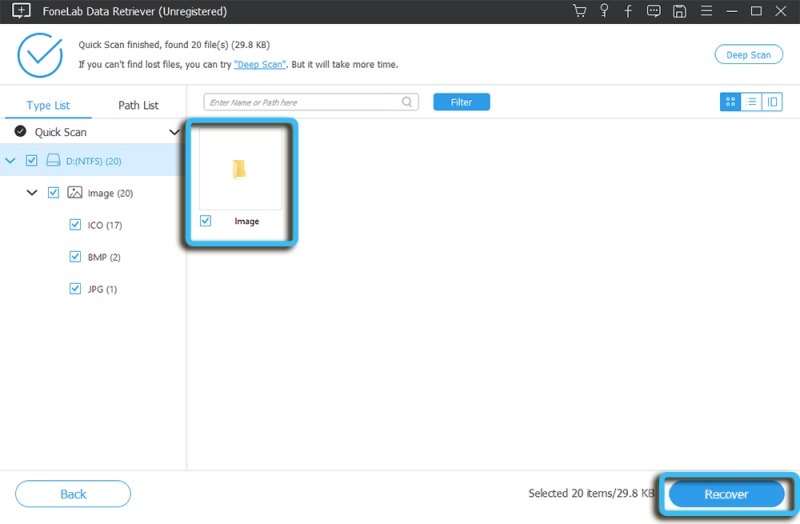Uncheck the BMP (2) checkbox
This screenshot has height=524, width=800.
click(75, 257)
